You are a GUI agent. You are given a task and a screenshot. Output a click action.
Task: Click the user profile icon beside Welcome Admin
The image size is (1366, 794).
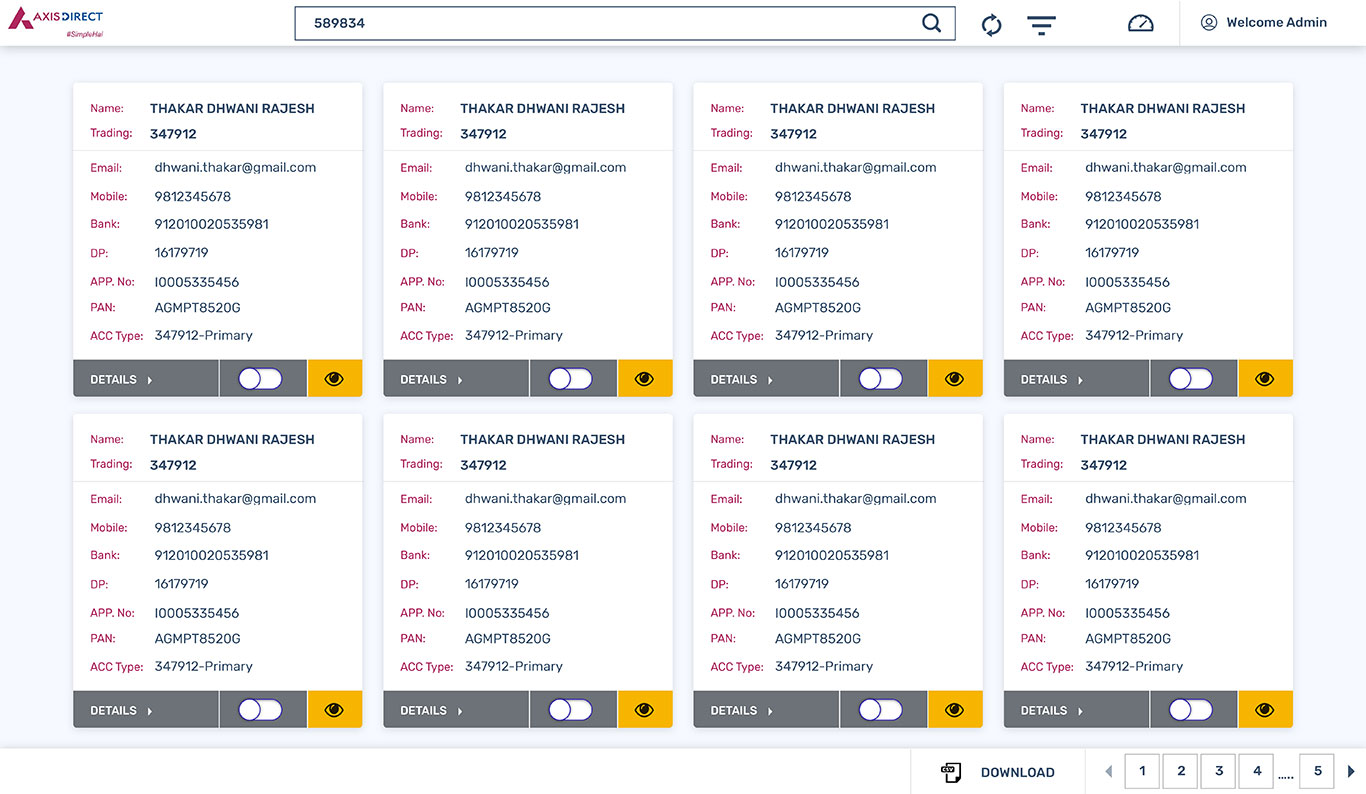1209,22
